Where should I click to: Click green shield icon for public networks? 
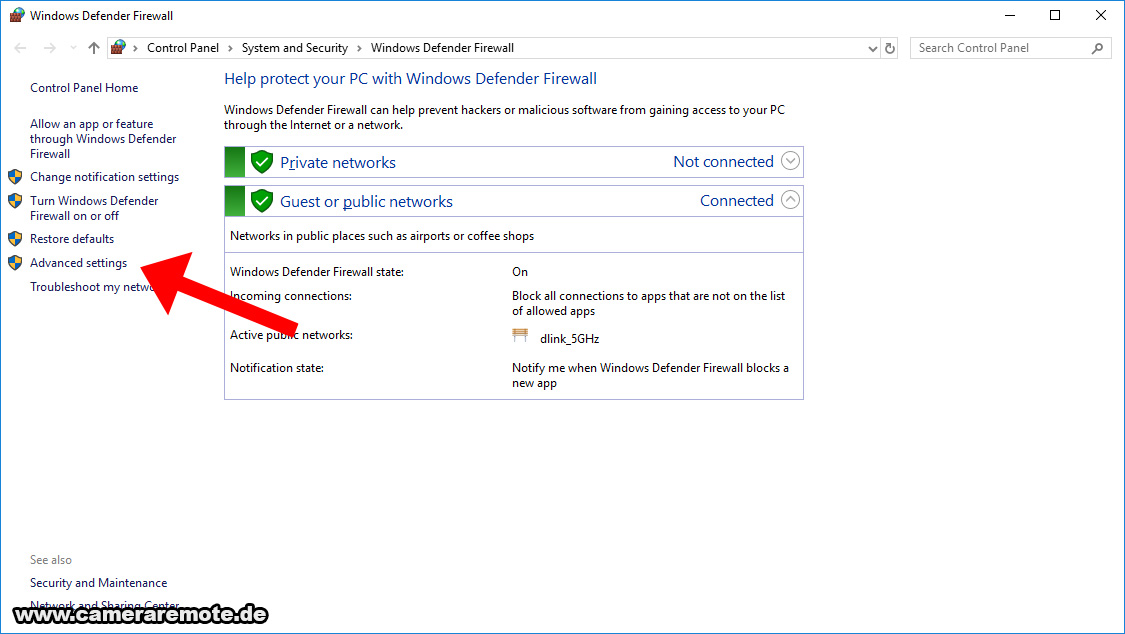(x=262, y=201)
